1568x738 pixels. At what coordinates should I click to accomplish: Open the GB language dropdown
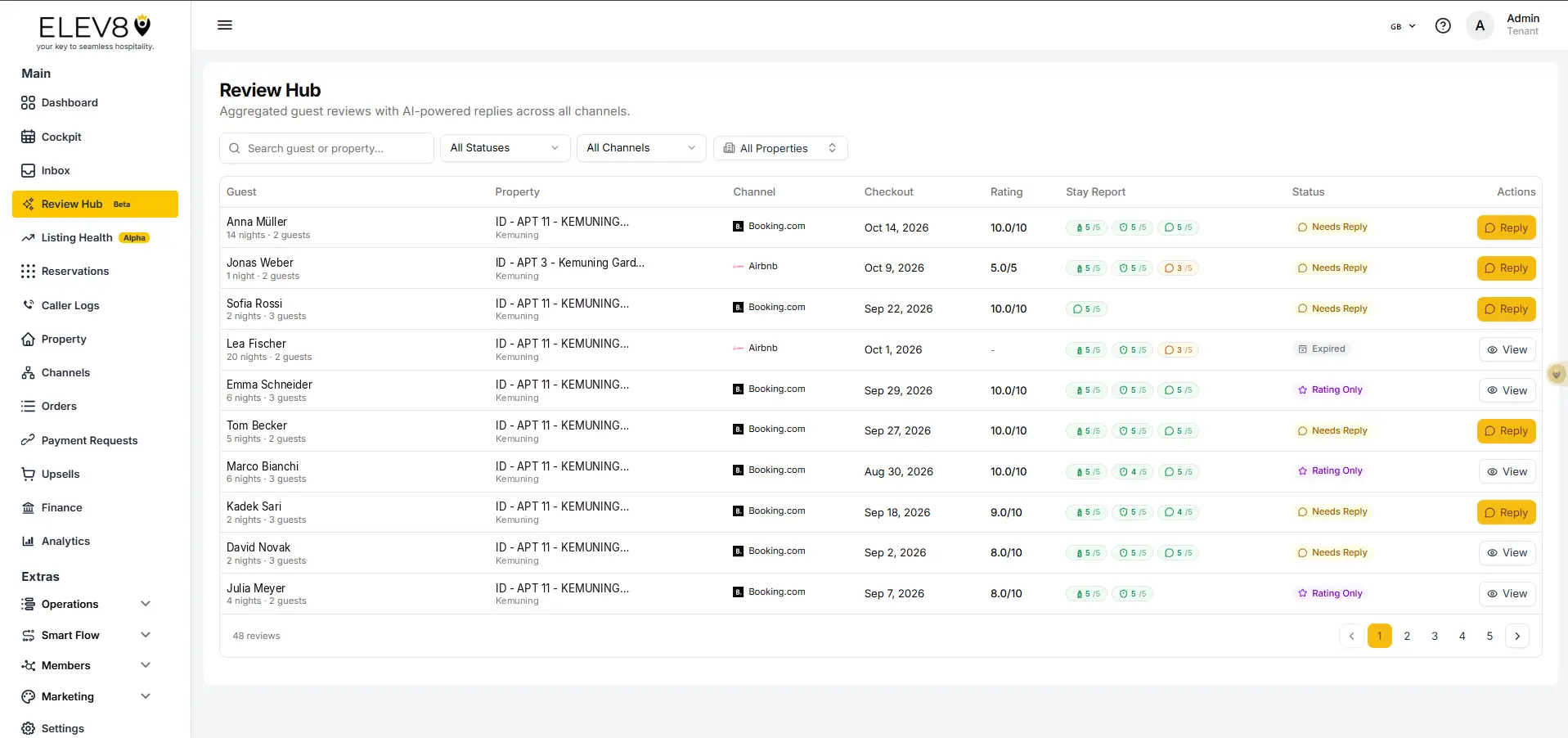tap(1403, 26)
